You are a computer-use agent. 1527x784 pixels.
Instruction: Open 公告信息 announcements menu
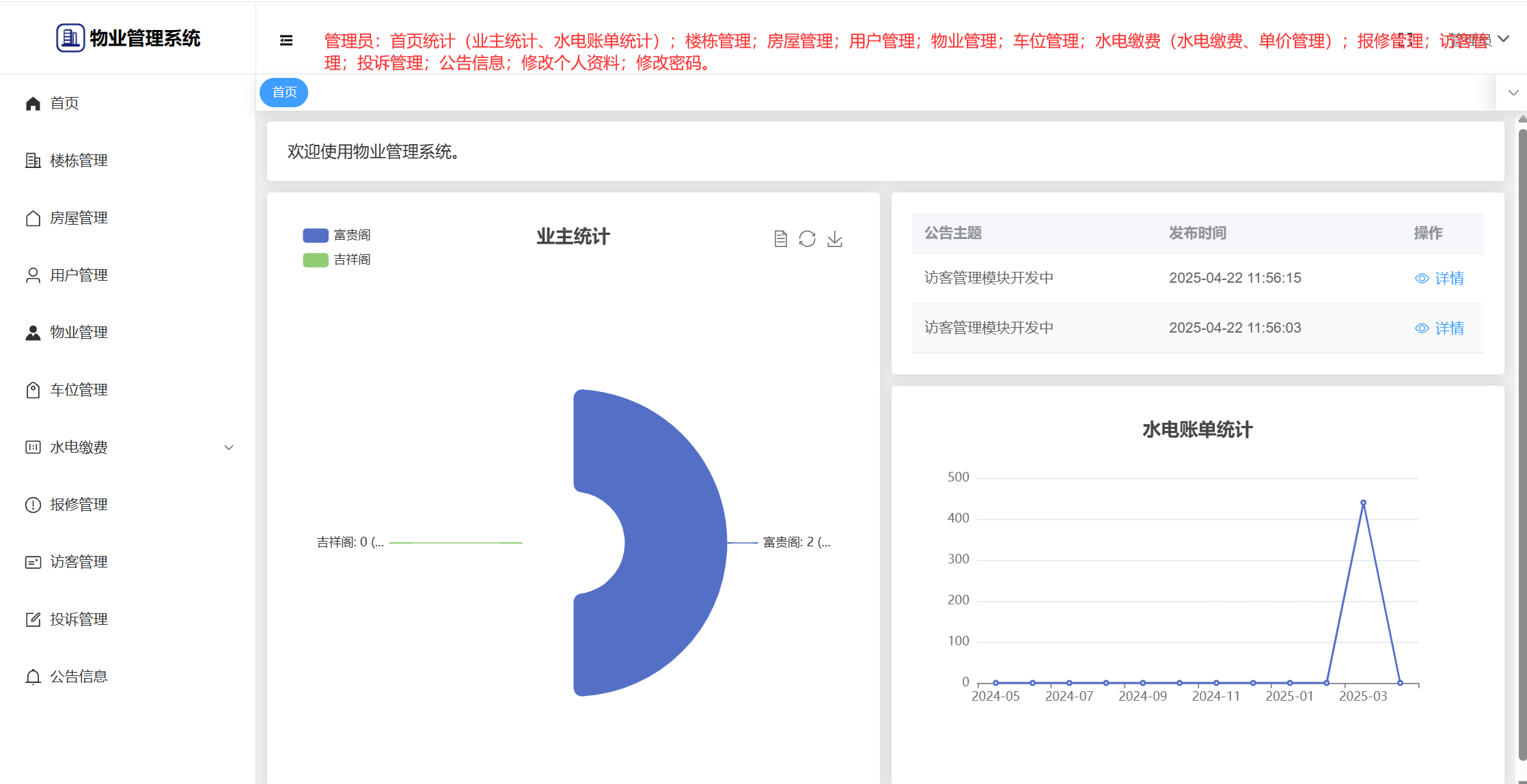coord(79,677)
